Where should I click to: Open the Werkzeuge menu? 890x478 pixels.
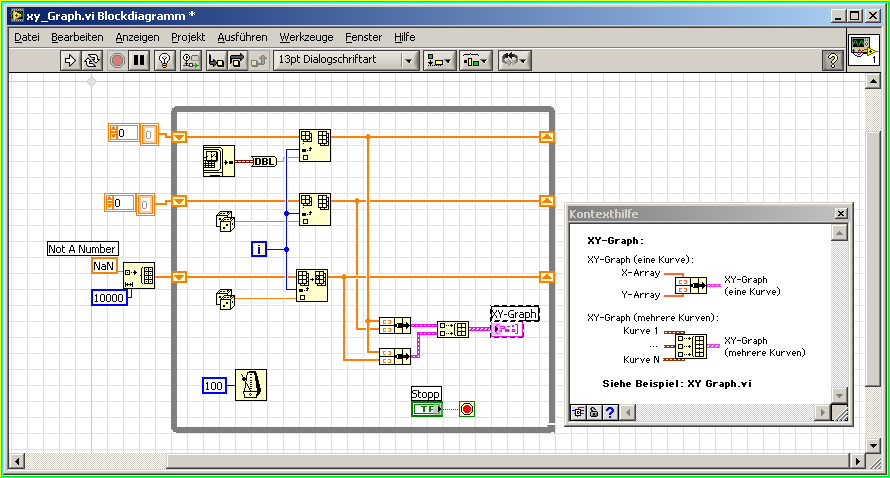[x=306, y=37]
